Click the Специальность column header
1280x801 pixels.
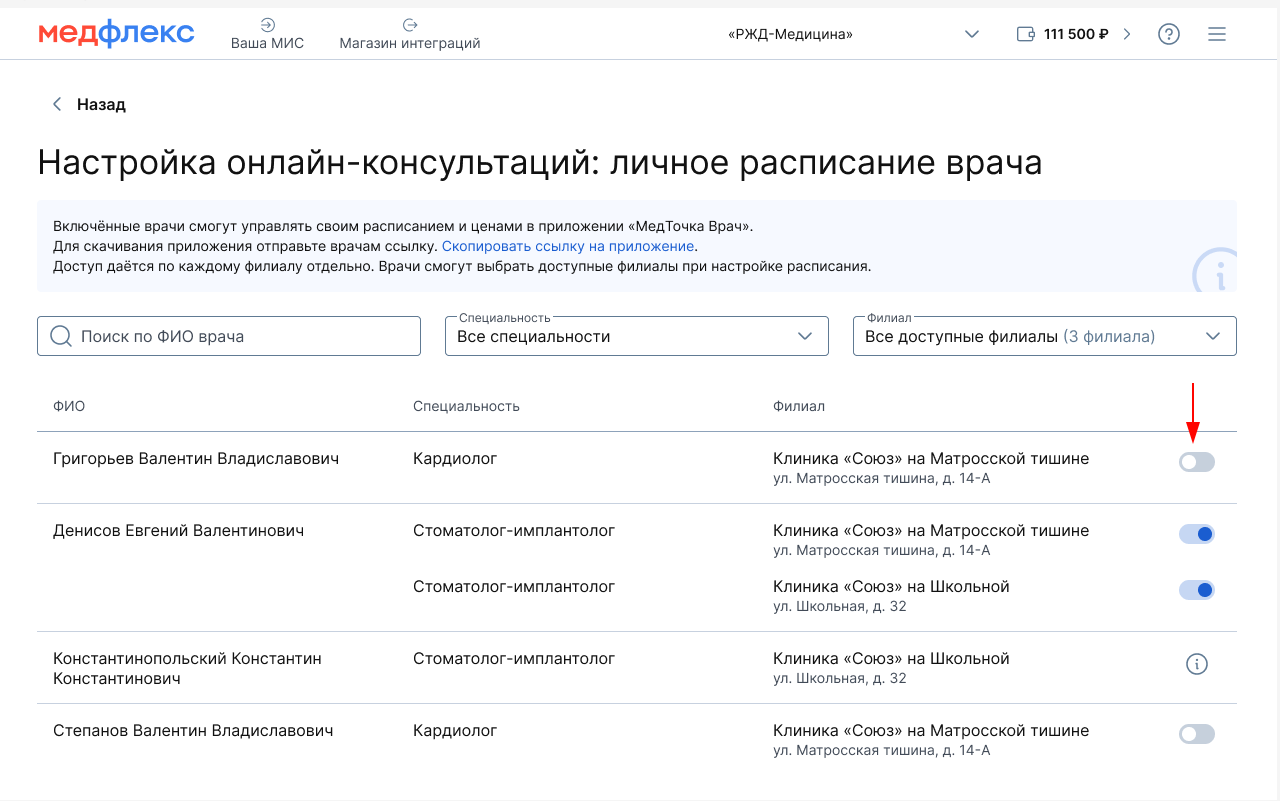click(x=466, y=406)
